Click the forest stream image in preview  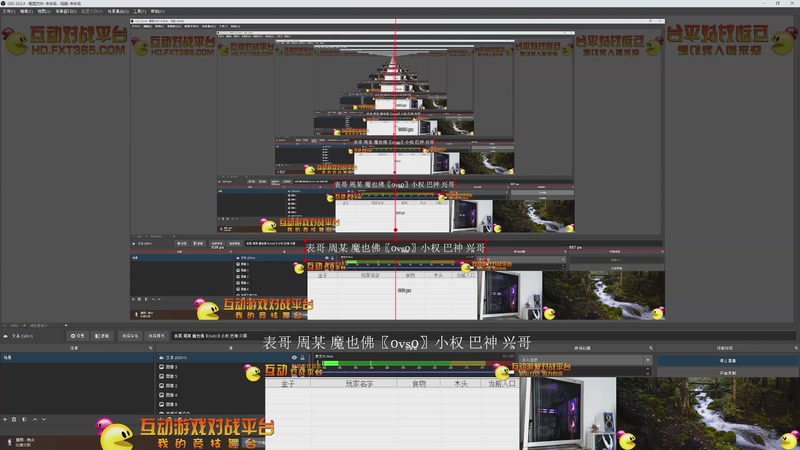pos(708,414)
